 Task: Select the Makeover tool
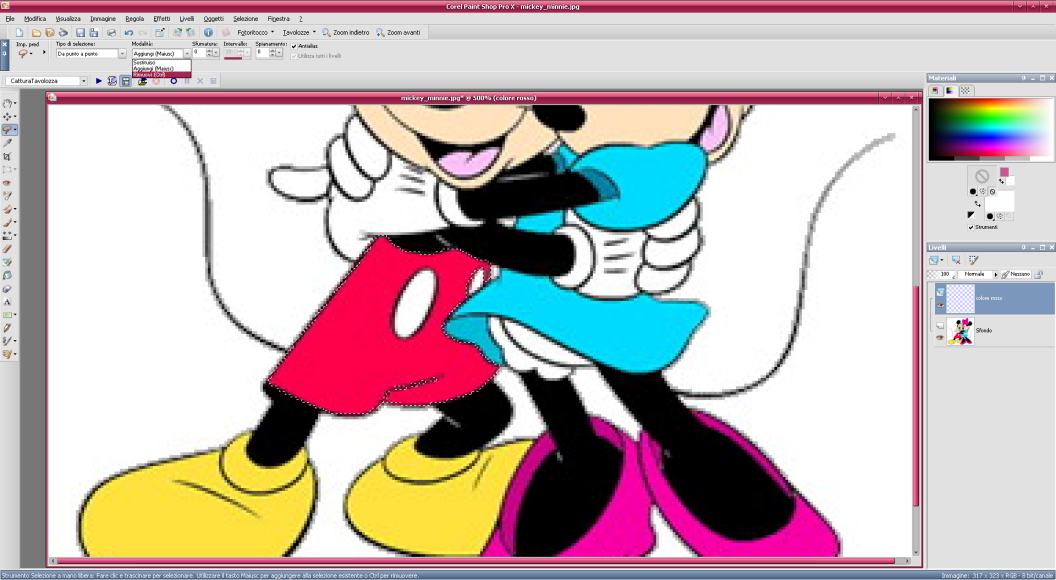7,196
